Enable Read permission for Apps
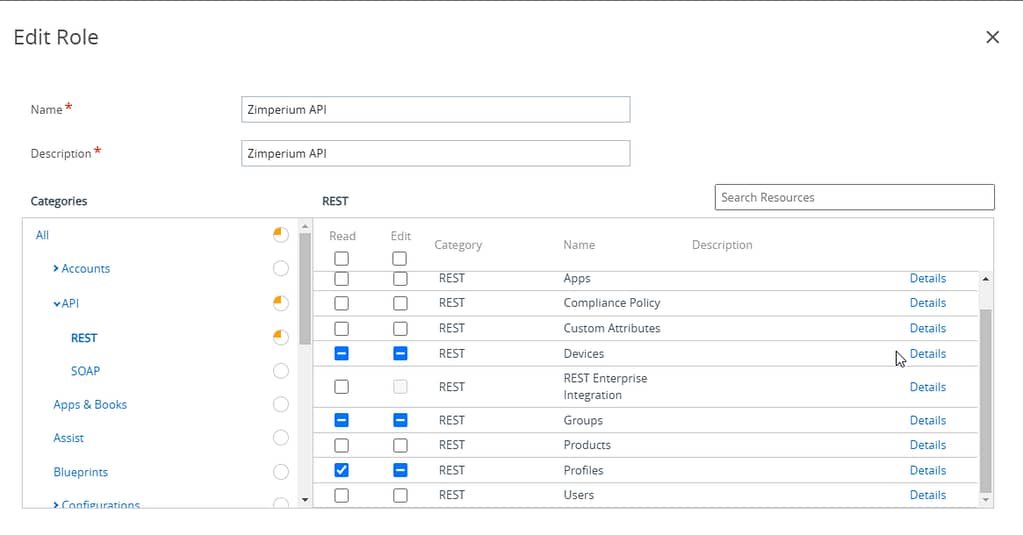The image size is (1023, 535). [x=341, y=279]
